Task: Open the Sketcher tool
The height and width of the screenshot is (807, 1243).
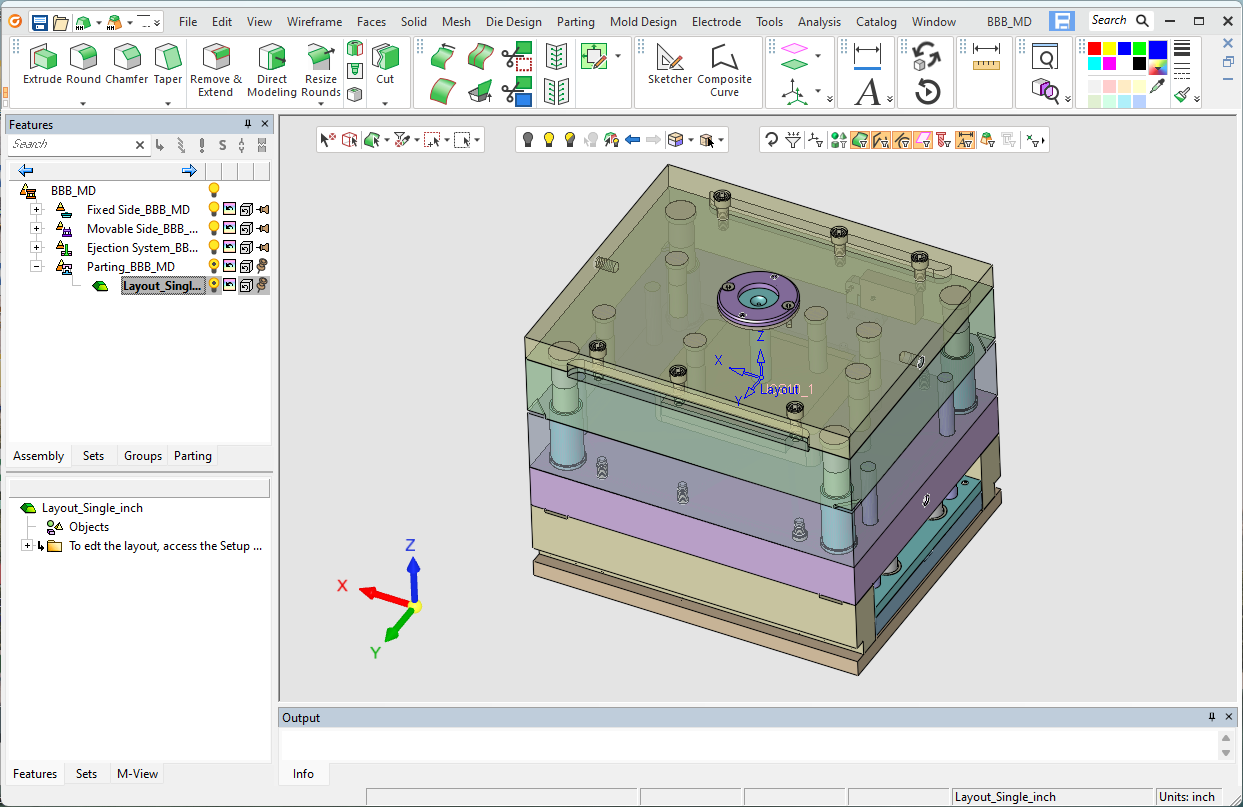Action: coord(670,64)
